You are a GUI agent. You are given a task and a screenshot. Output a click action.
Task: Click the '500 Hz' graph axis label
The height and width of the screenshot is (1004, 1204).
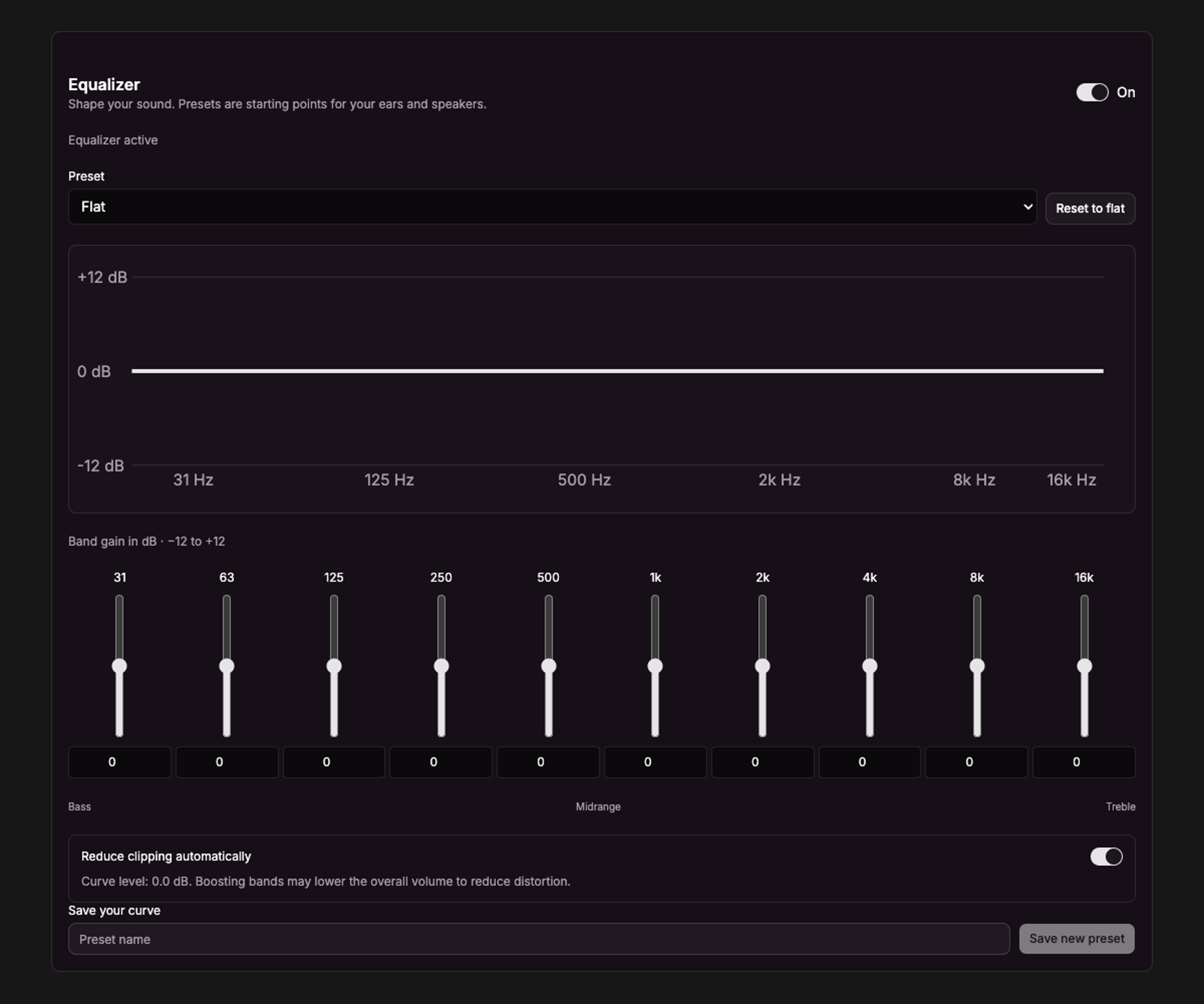[584, 479]
